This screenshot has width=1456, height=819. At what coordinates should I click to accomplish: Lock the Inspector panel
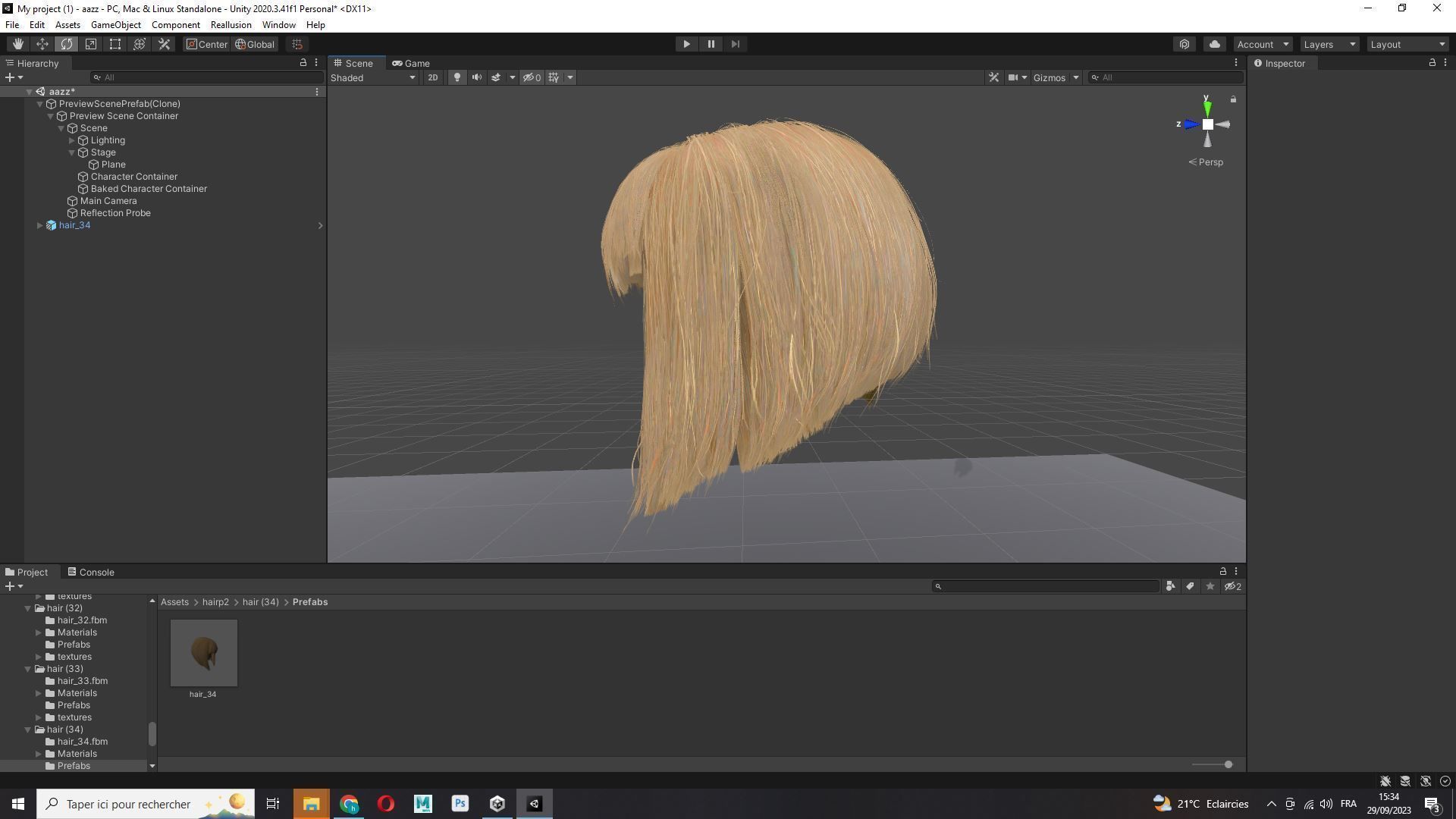[x=1432, y=63]
